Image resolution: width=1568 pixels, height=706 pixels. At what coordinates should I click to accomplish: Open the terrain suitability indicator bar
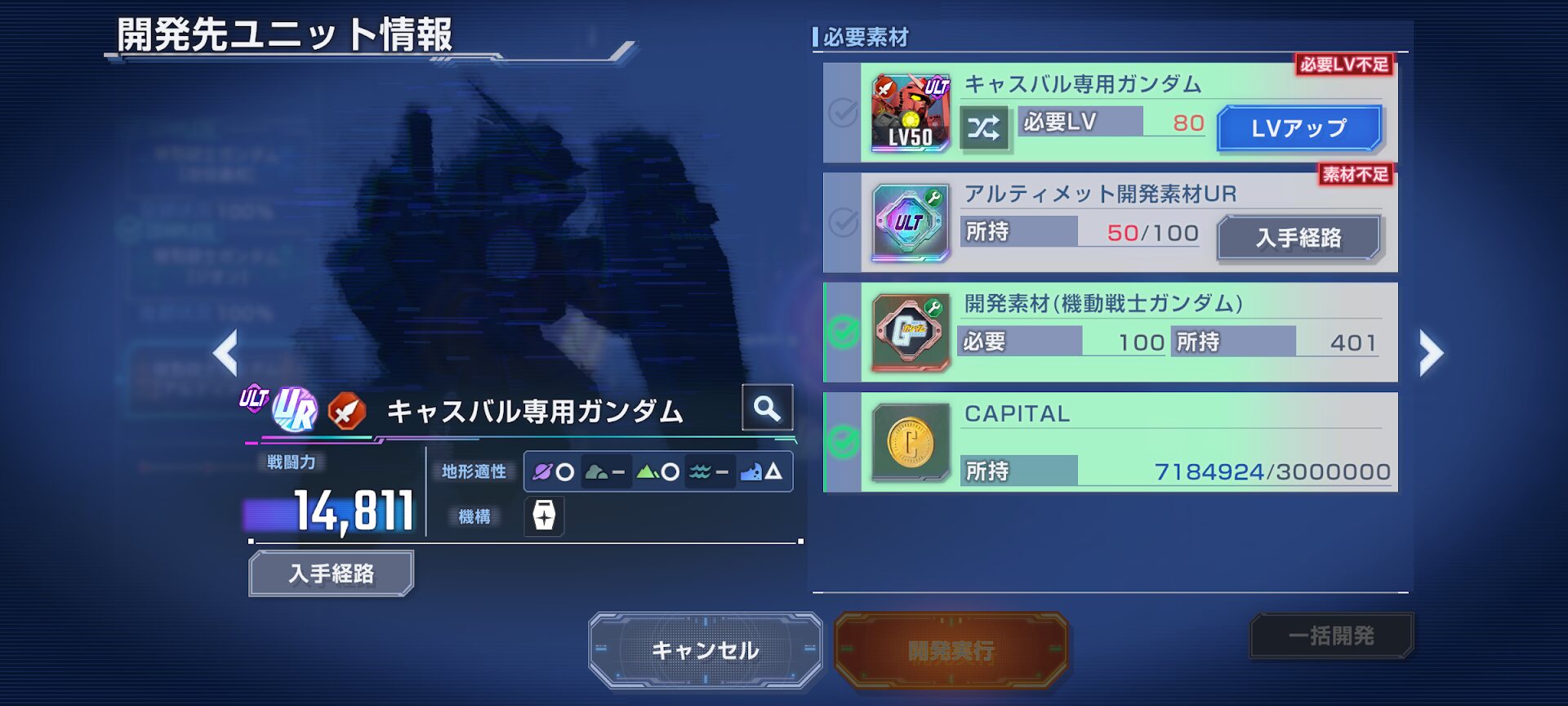[x=658, y=471]
